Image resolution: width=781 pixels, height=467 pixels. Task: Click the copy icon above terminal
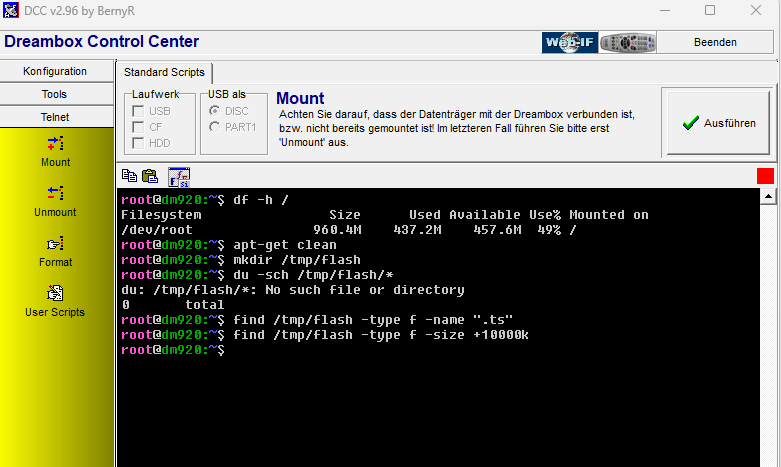129,176
